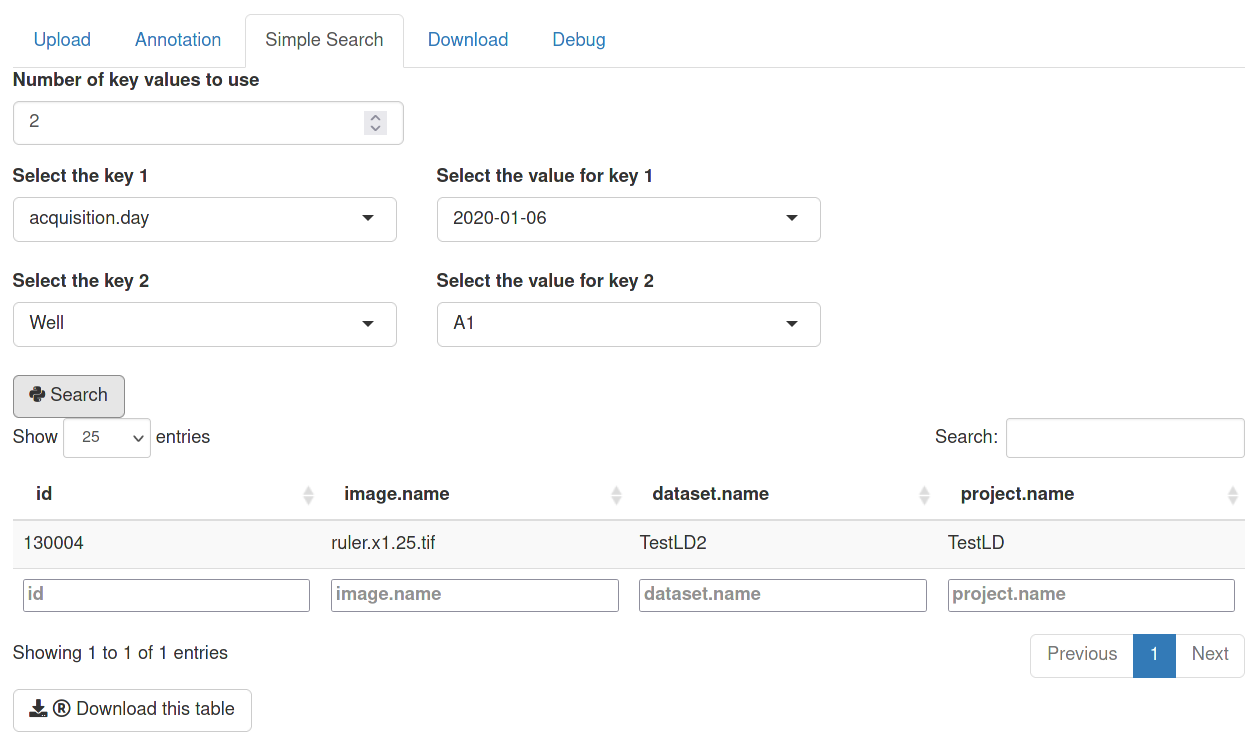Click the number stepper spinner arrows

(375, 122)
